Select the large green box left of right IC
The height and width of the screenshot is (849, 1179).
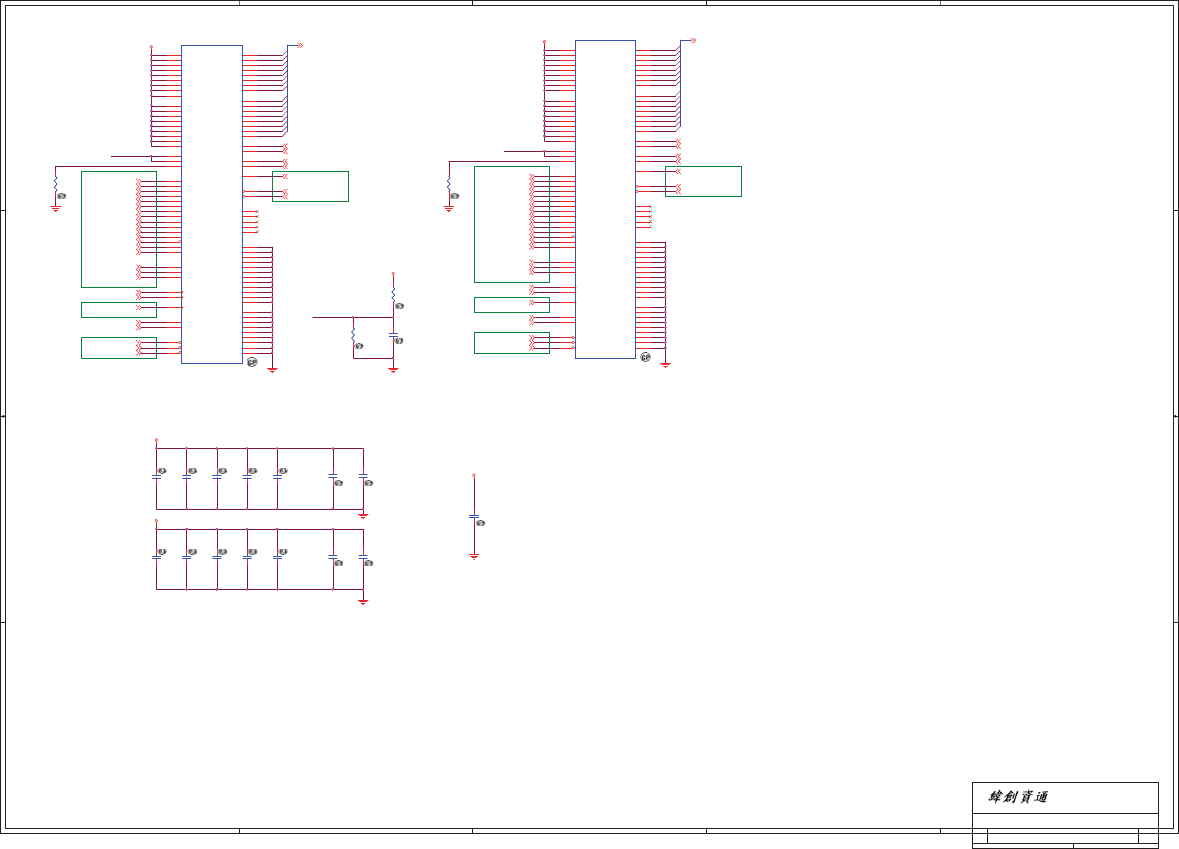pyautogui.click(x=512, y=224)
